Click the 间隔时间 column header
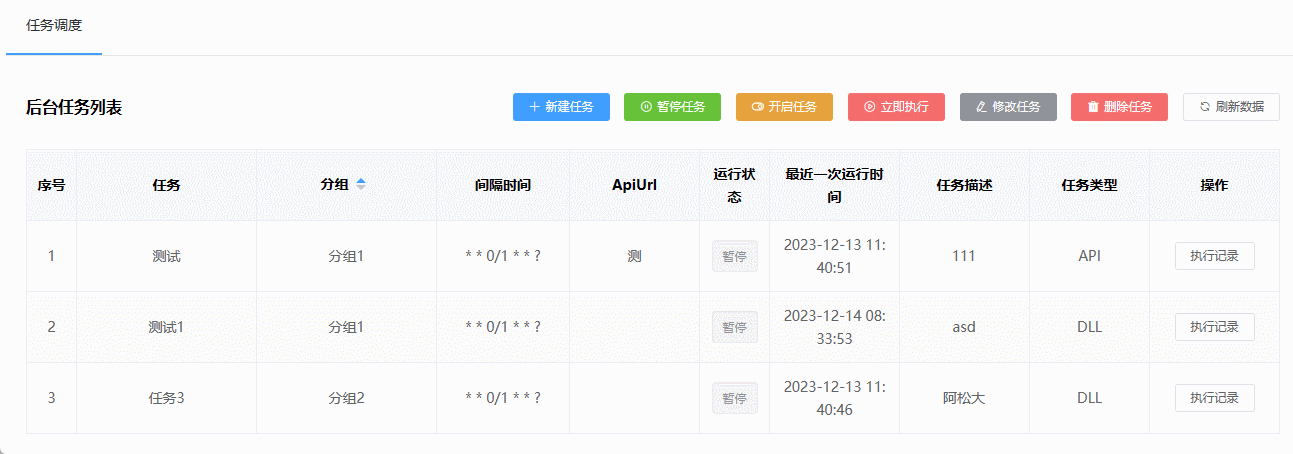 pyautogui.click(x=503, y=185)
